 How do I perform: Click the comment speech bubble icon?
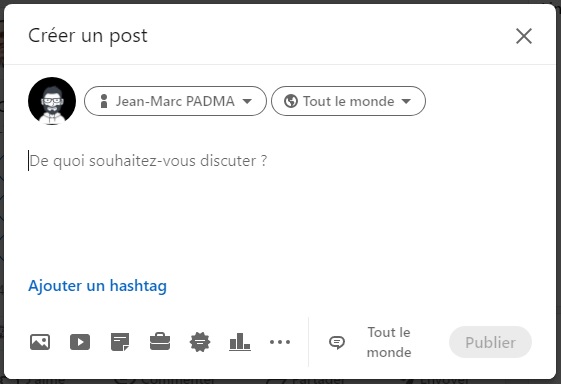337,342
